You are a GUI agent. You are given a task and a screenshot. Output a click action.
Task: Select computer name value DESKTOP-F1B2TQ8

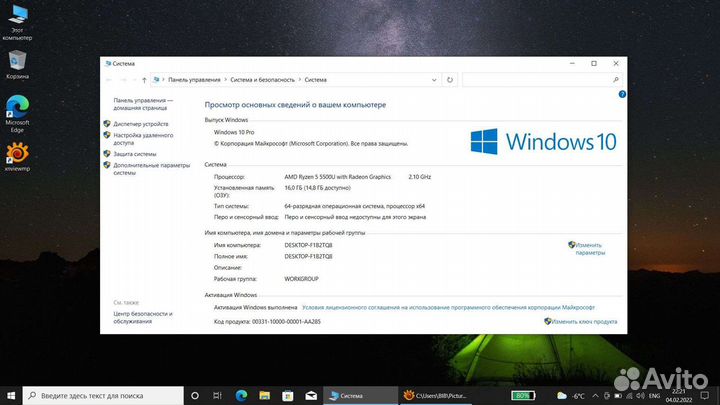308,245
